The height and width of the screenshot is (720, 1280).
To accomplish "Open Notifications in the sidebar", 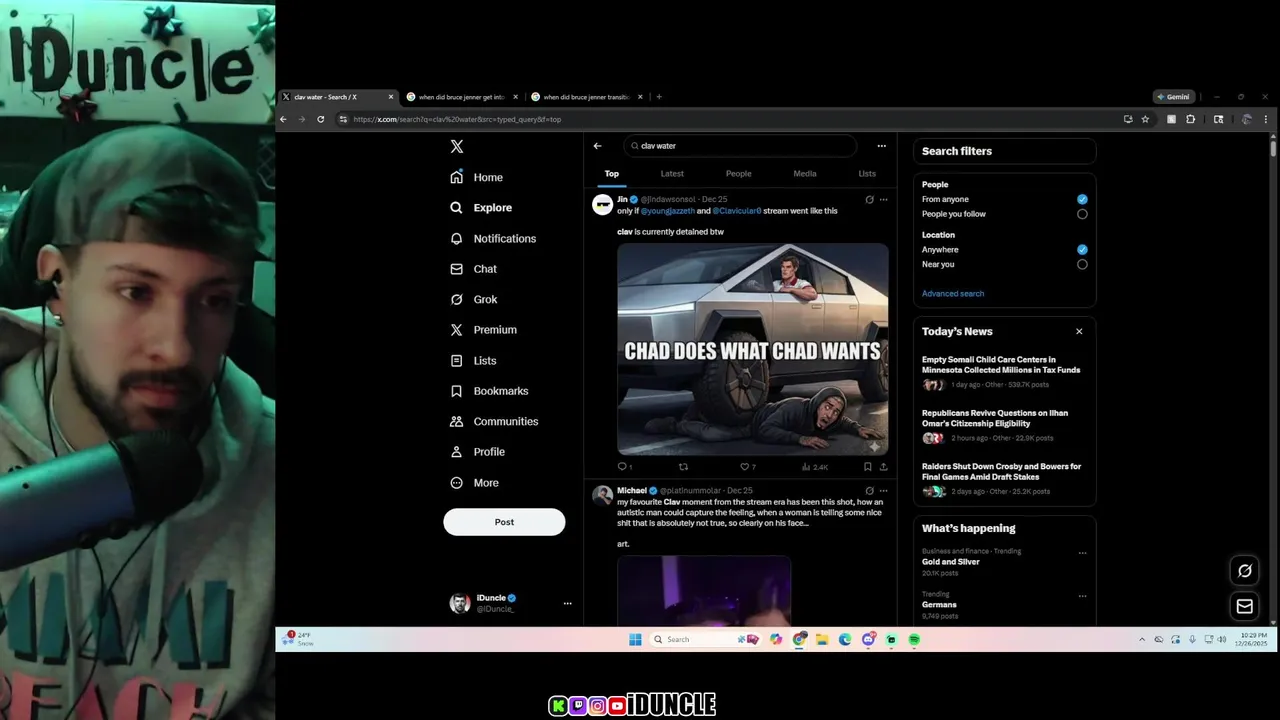I will point(493,239).
